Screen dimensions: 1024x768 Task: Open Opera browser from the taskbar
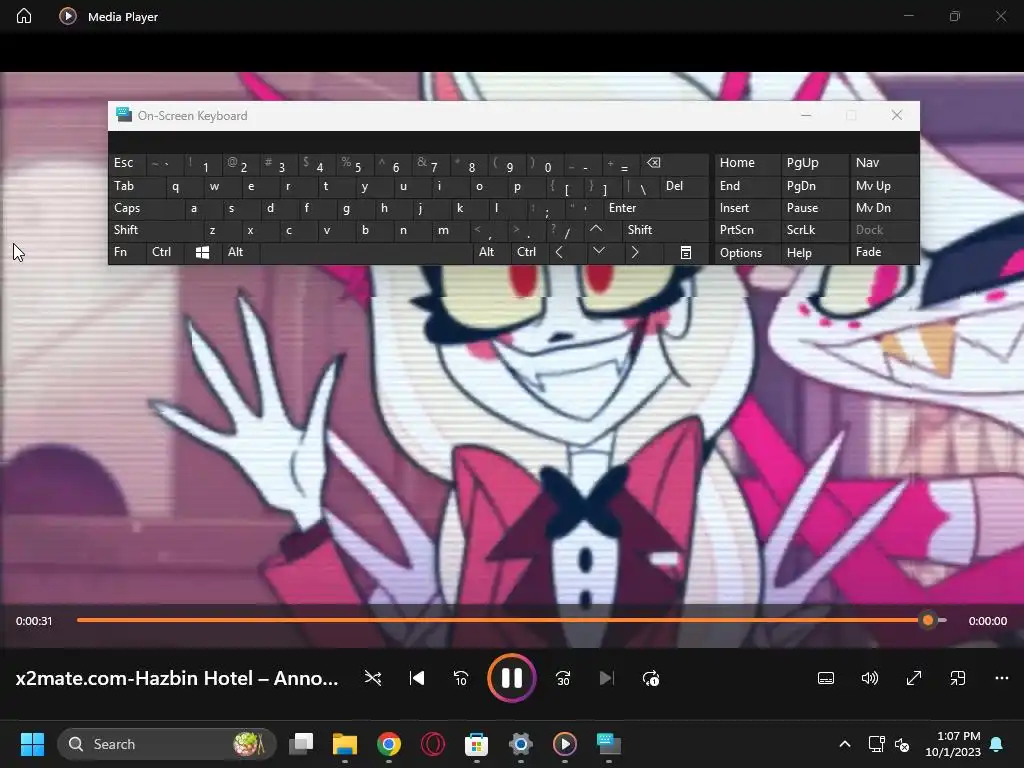coord(432,744)
